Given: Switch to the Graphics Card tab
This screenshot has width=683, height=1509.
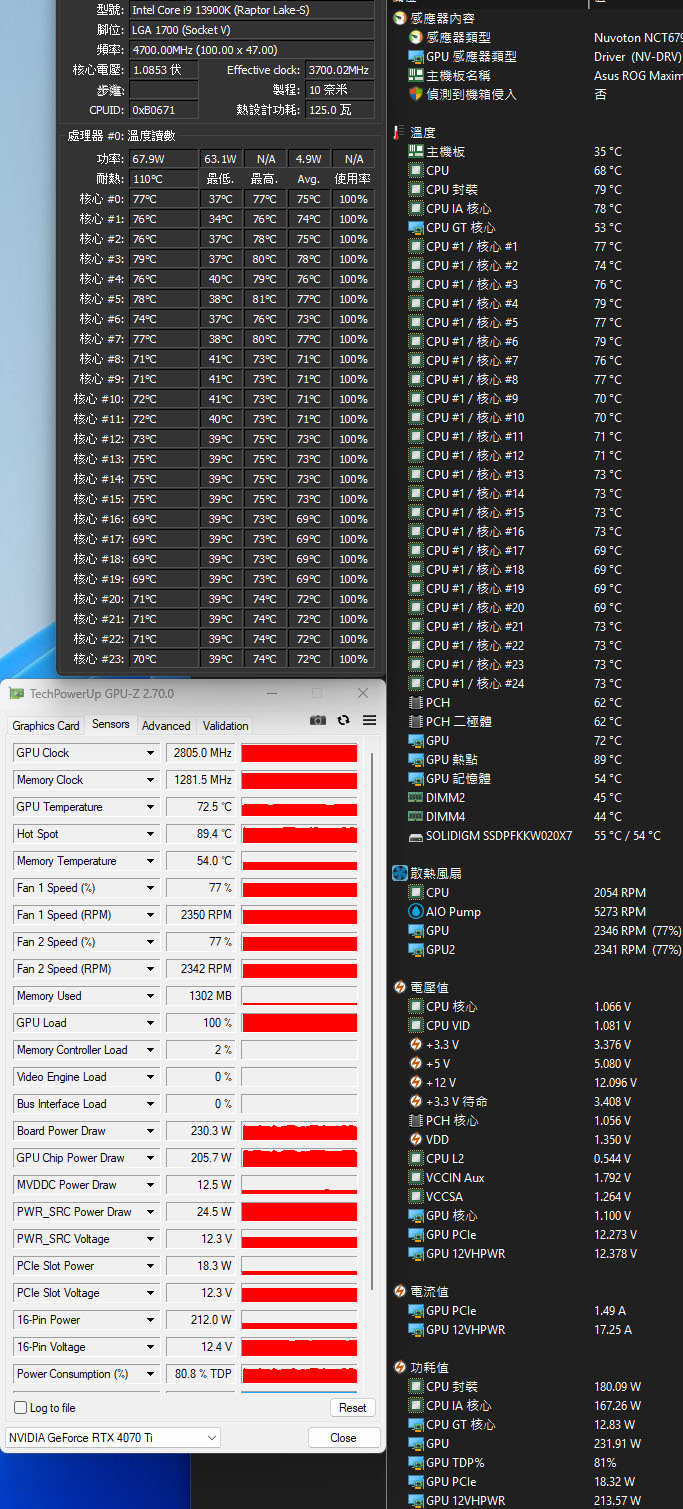Looking at the screenshot, I should click(46, 726).
